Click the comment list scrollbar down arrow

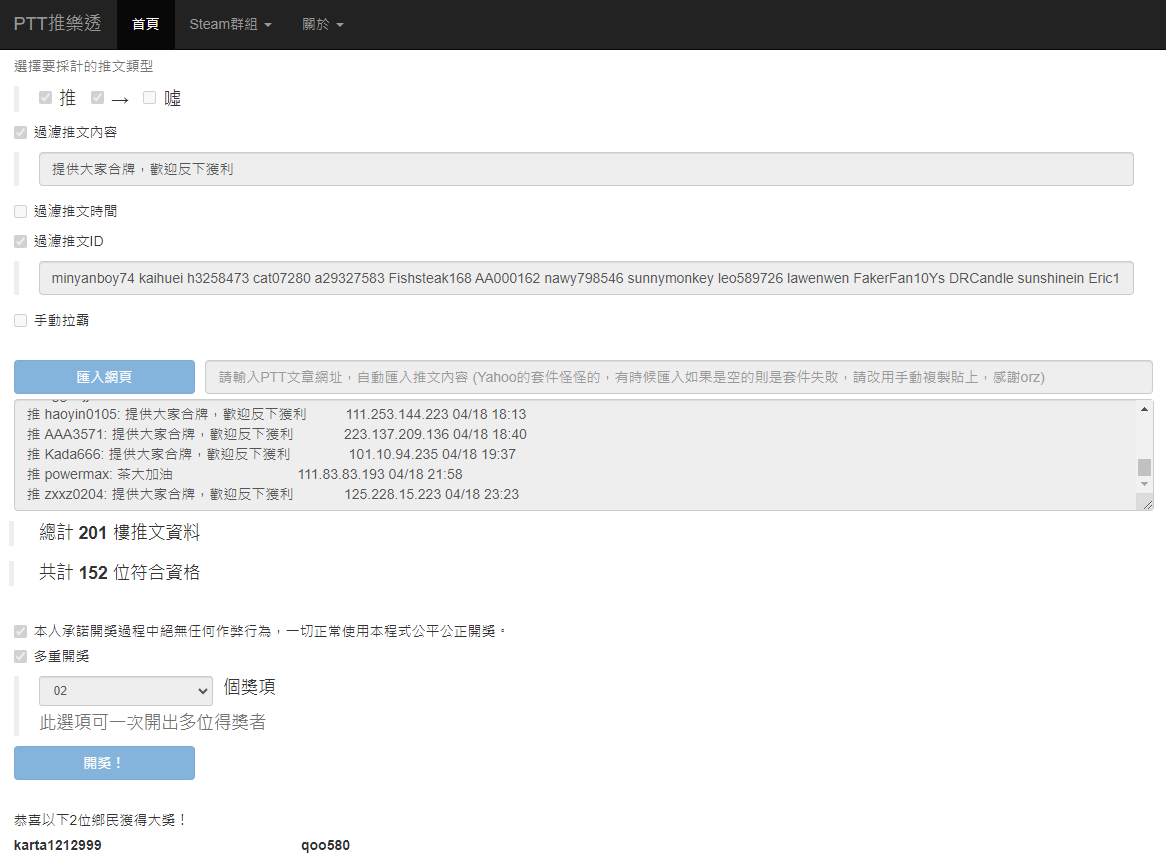(x=1144, y=484)
